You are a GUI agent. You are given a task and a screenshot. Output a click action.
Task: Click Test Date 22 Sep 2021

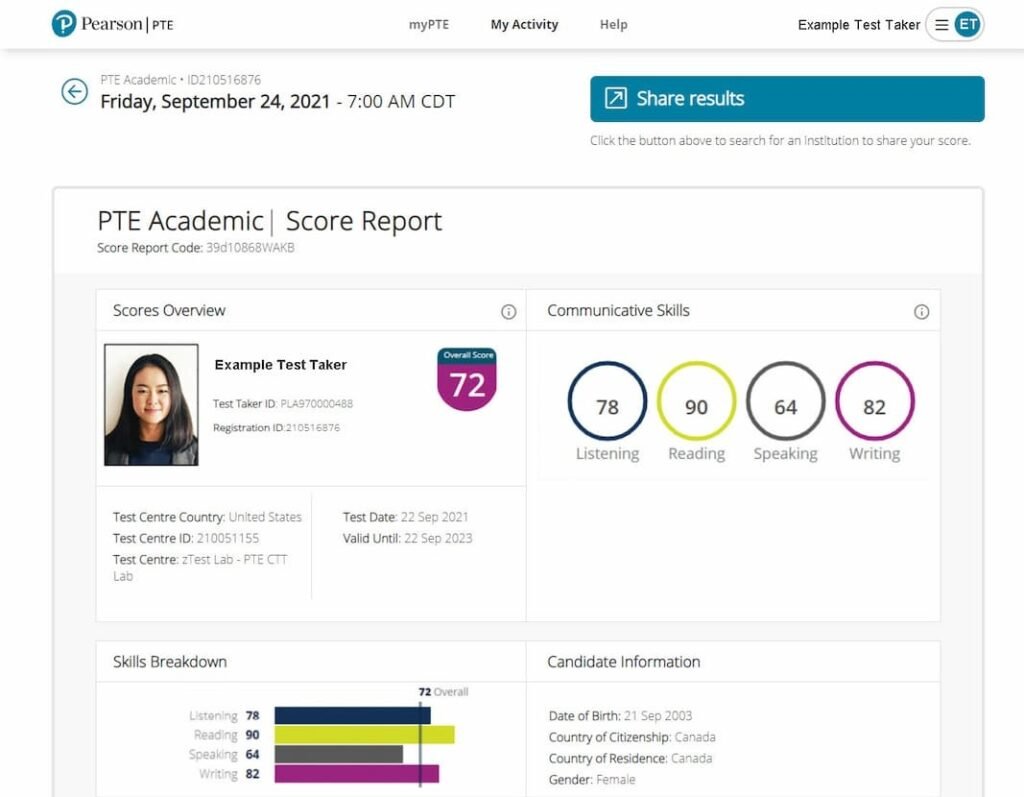coord(406,517)
